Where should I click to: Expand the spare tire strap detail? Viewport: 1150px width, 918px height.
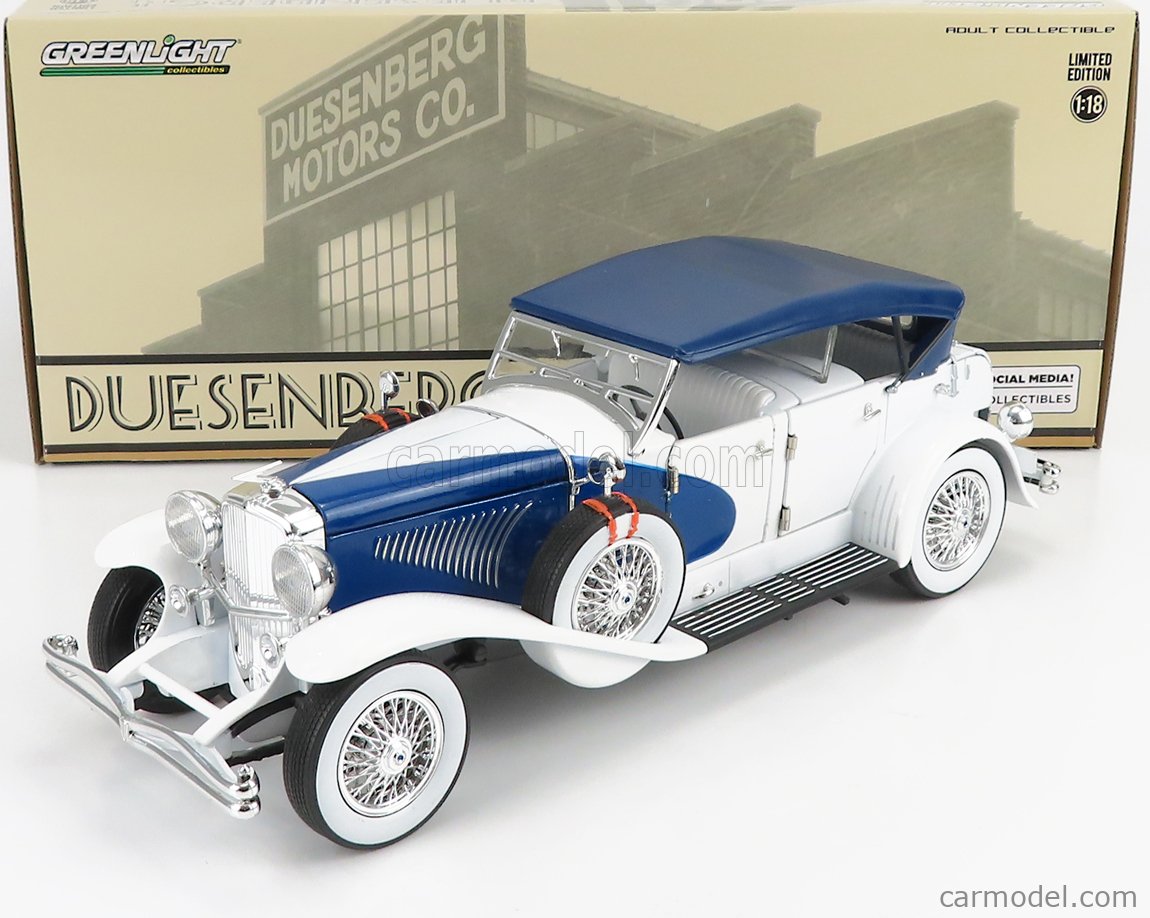(x=611, y=512)
